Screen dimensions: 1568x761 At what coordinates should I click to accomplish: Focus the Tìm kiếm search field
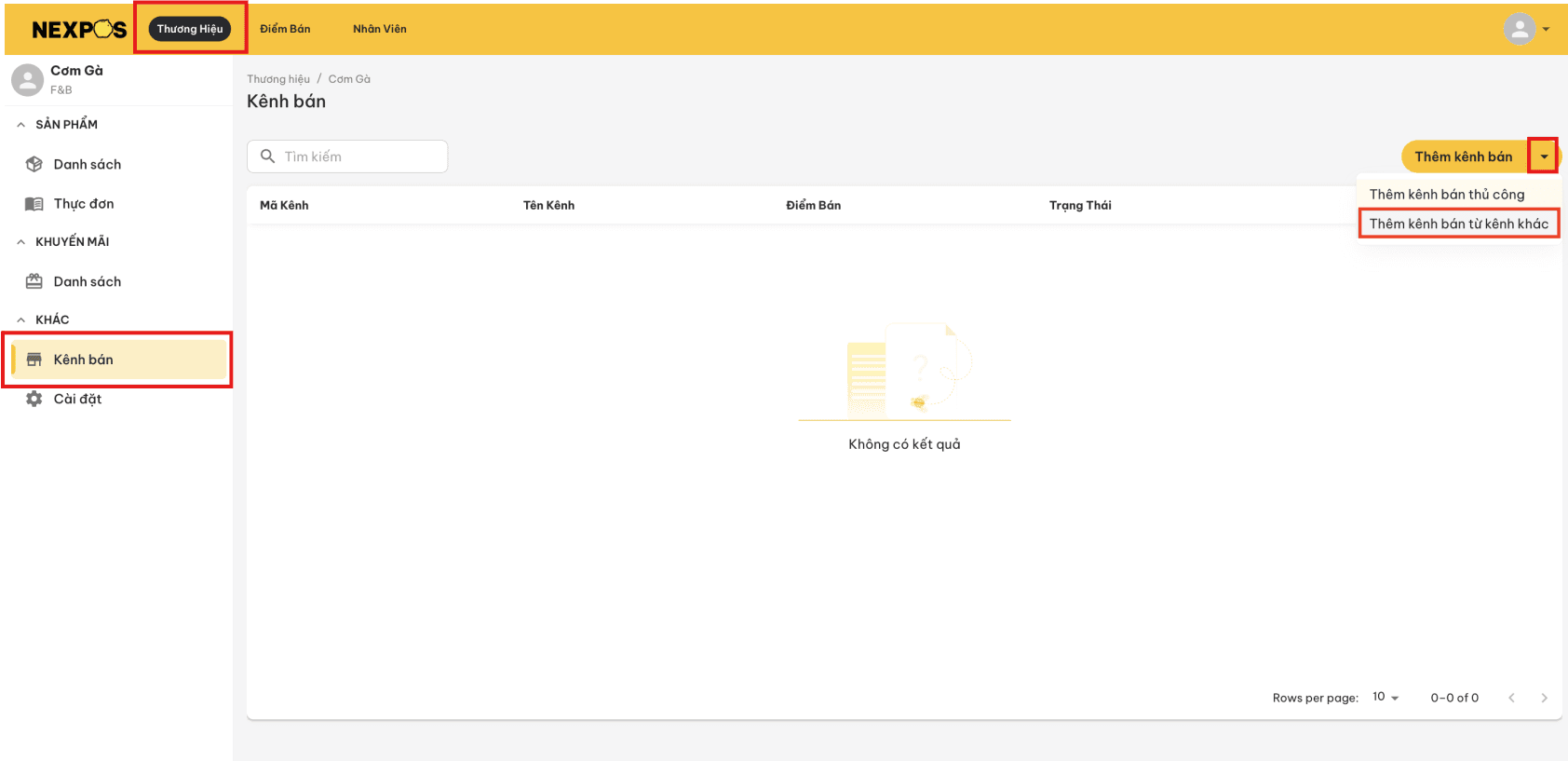pyautogui.click(x=347, y=156)
